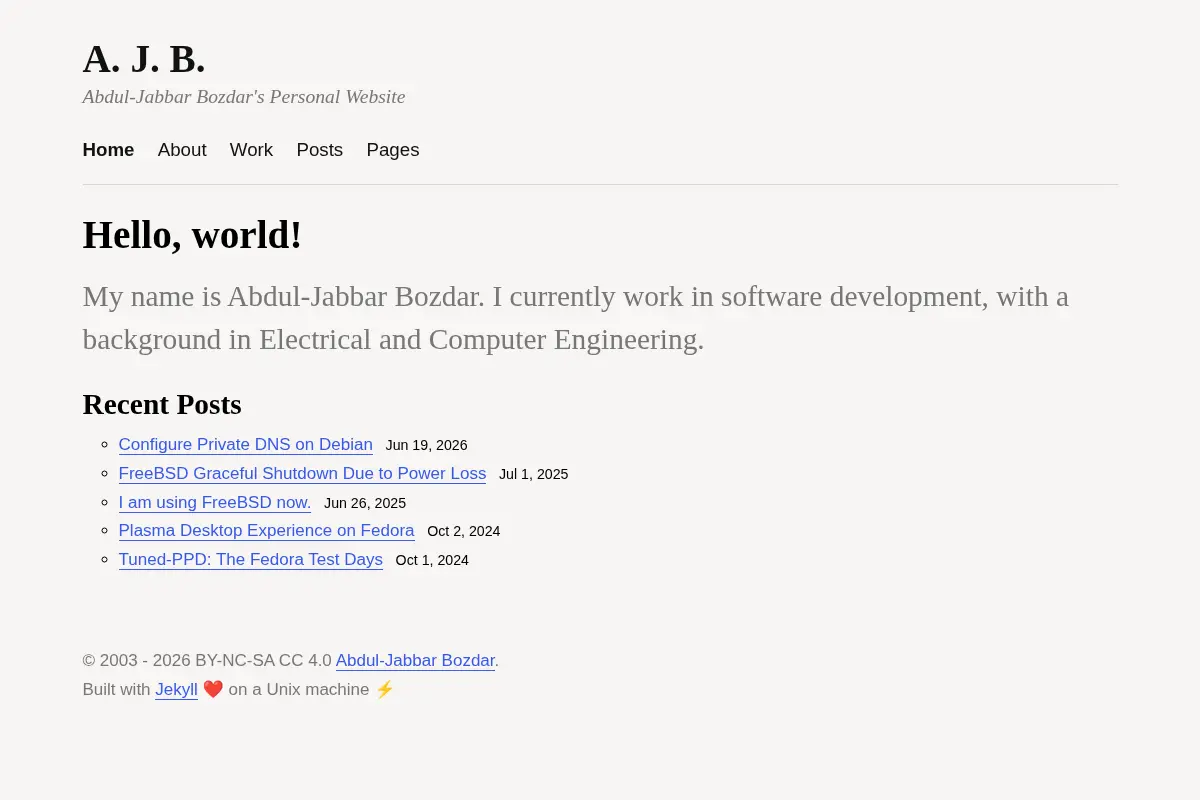Image resolution: width=1200 pixels, height=800 pixels.
Task: Click the intro paragraph about software development
Action: pos(575,318)
